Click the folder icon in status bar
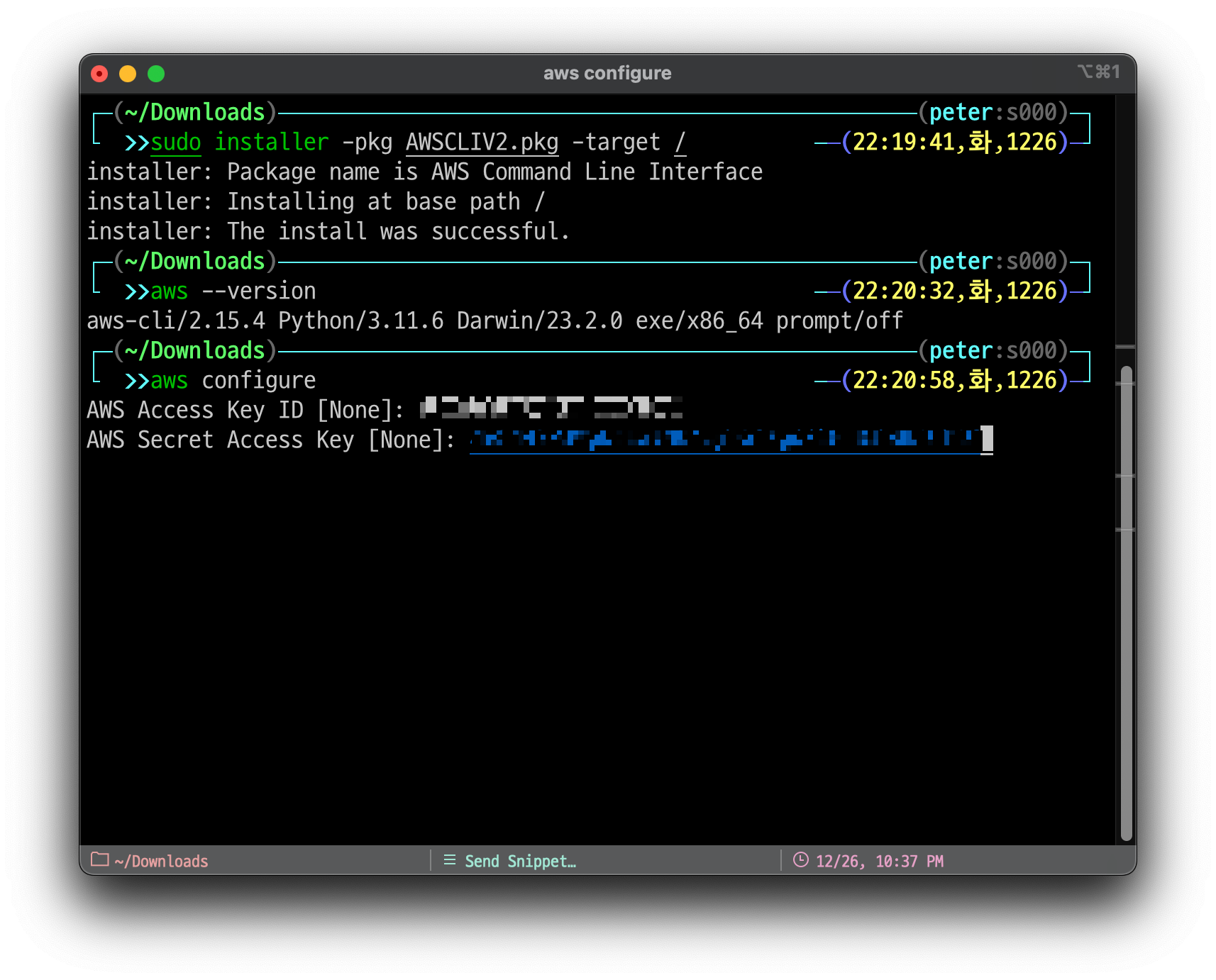Viewport: 1216px width, 980px height. pos(100,859)
